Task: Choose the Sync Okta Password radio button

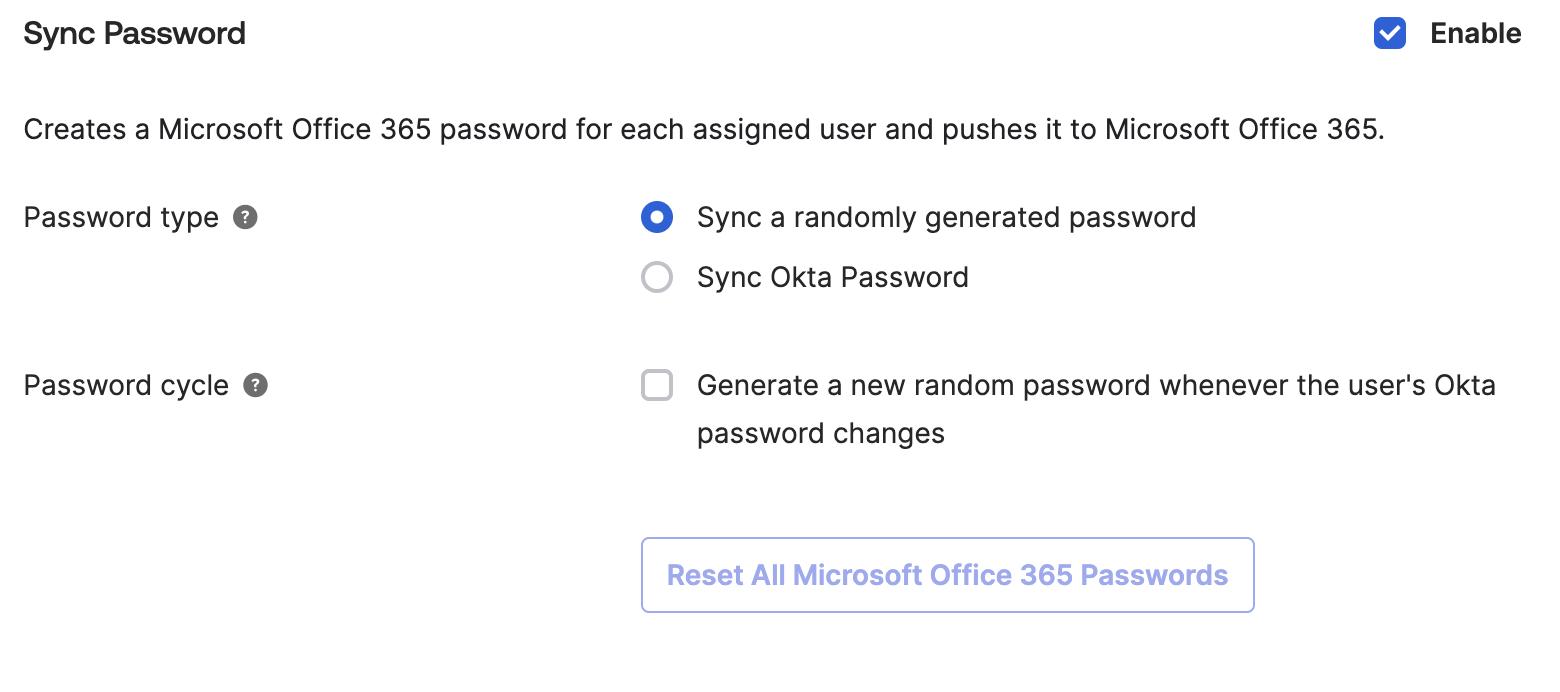Action: pos(657,277)
